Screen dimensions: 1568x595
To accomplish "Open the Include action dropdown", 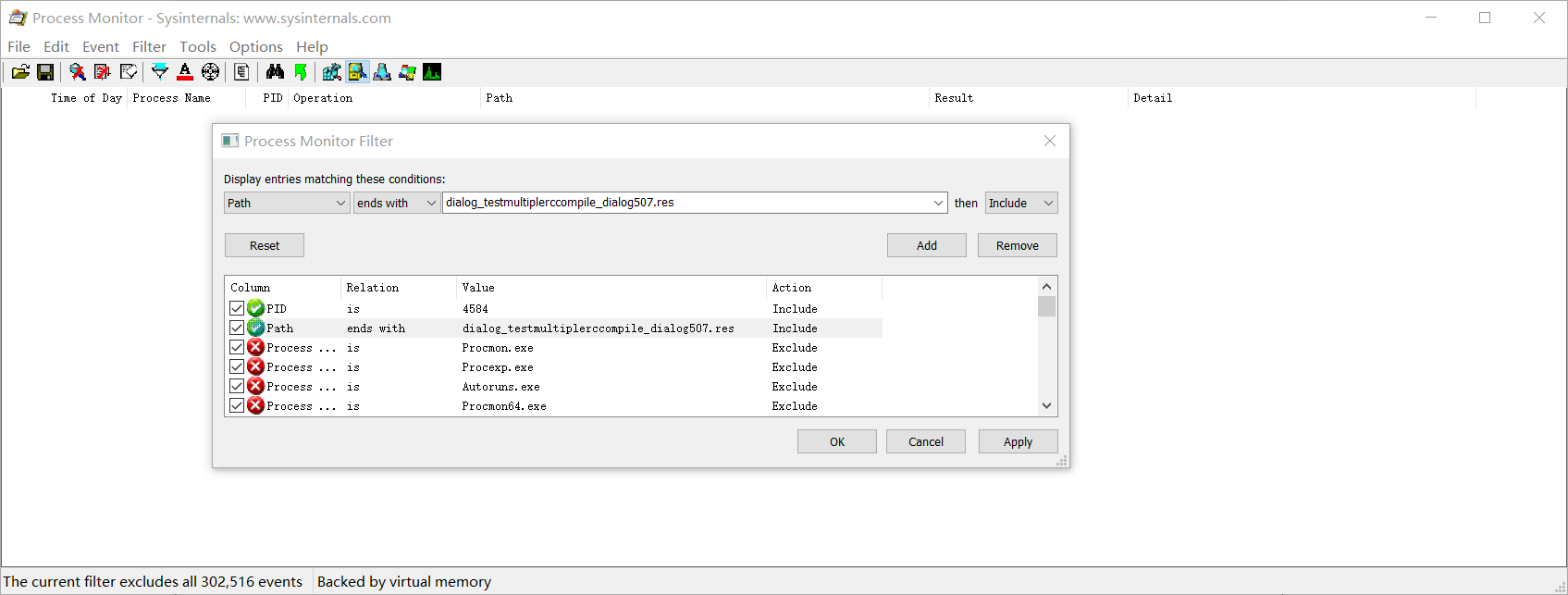I will [x=1021, y=203].
